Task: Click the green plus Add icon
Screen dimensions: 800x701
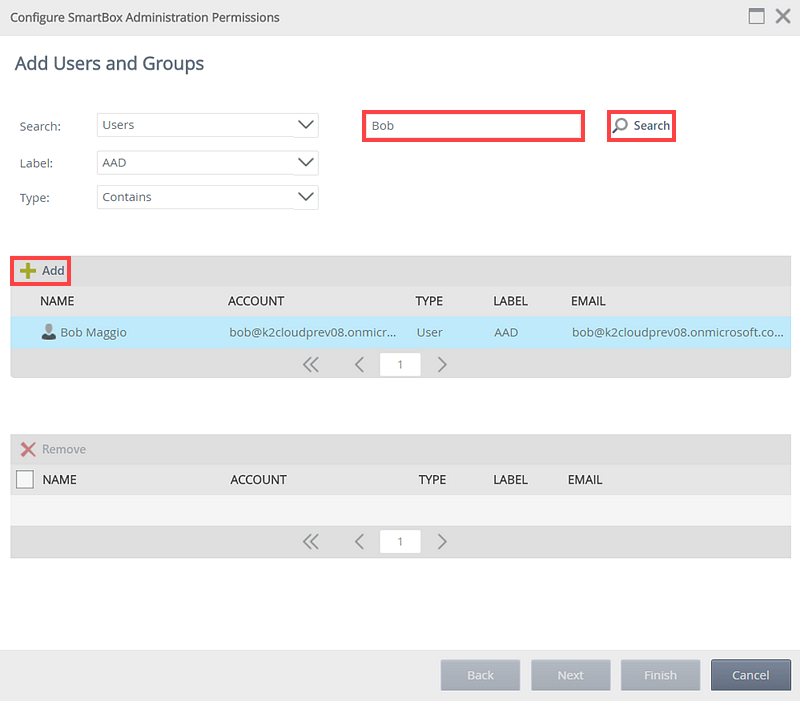Action: [x=28, y=271]
